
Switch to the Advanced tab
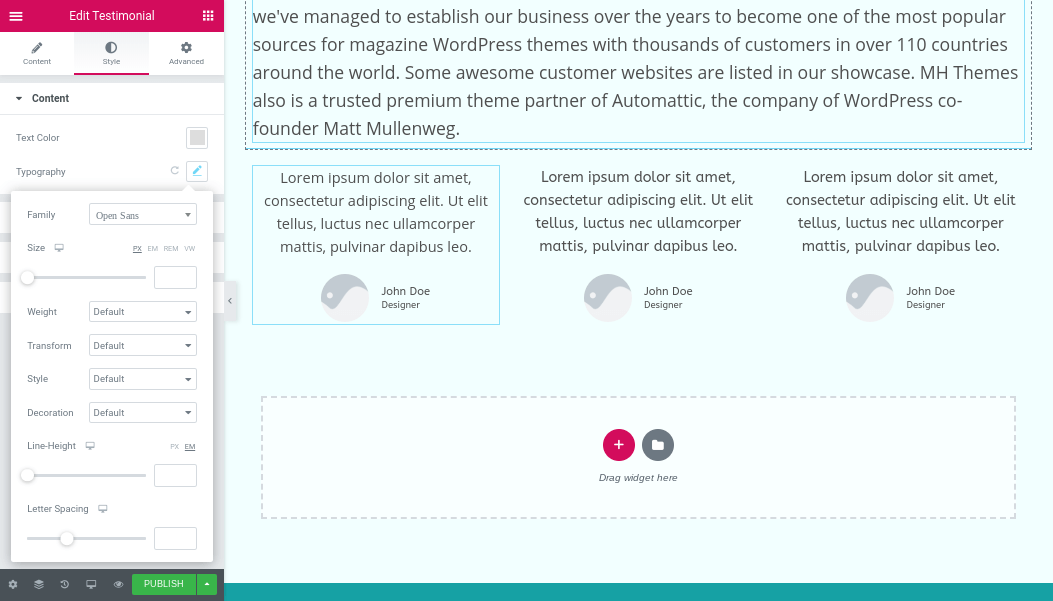coord(186,53)
